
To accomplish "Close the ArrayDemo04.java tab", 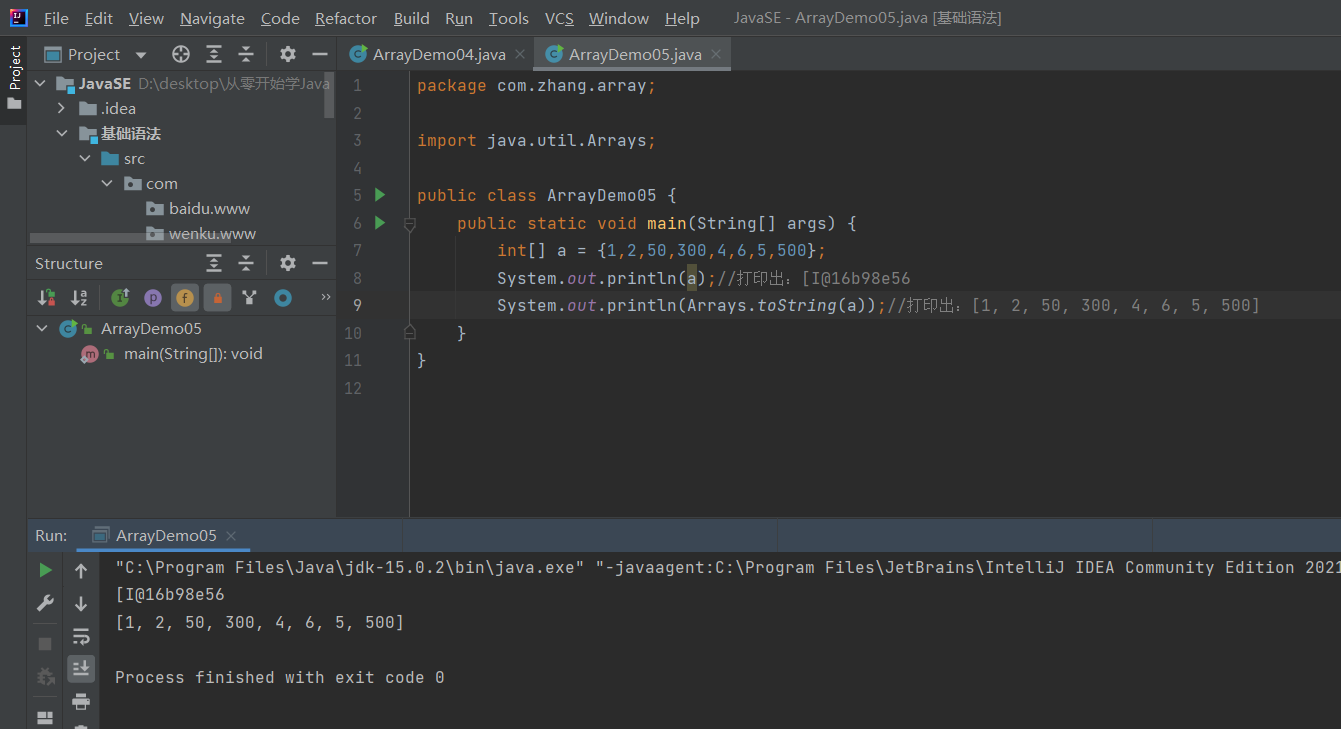I will 520,55.
